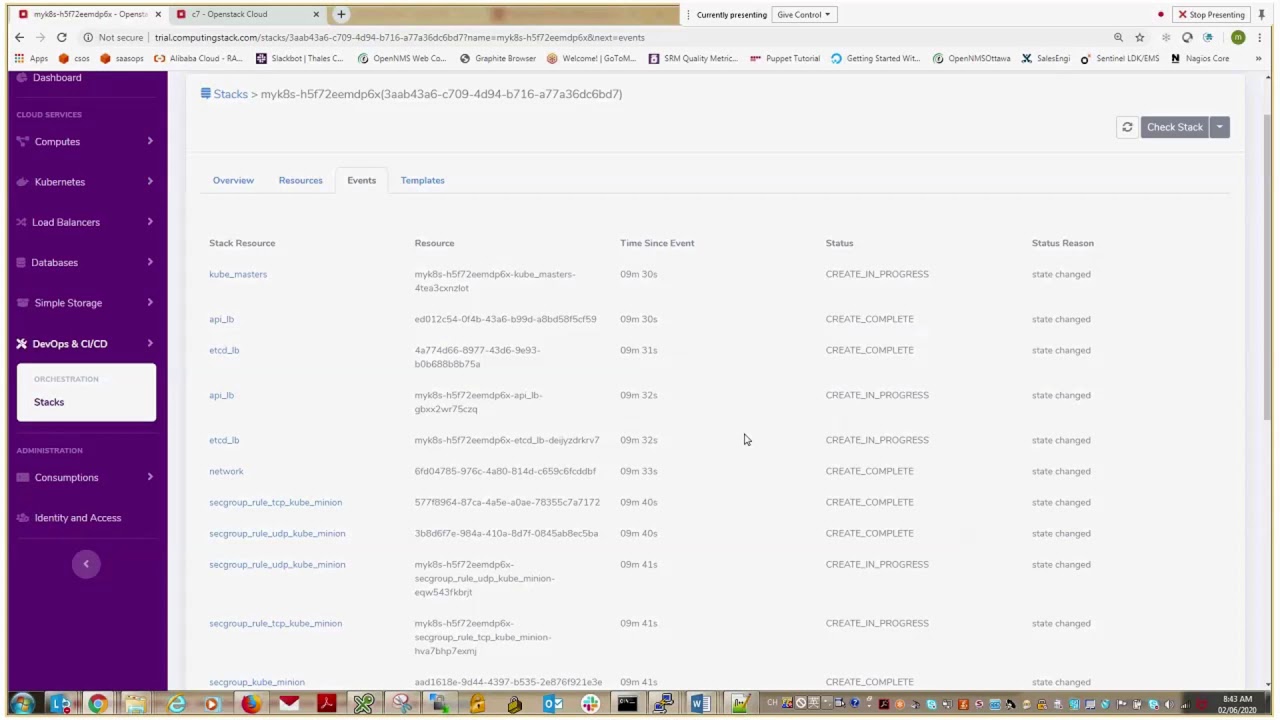Click the refresh stack icon button
Viewport: 1280px width, 720px height.
(x=1127, y=127)
